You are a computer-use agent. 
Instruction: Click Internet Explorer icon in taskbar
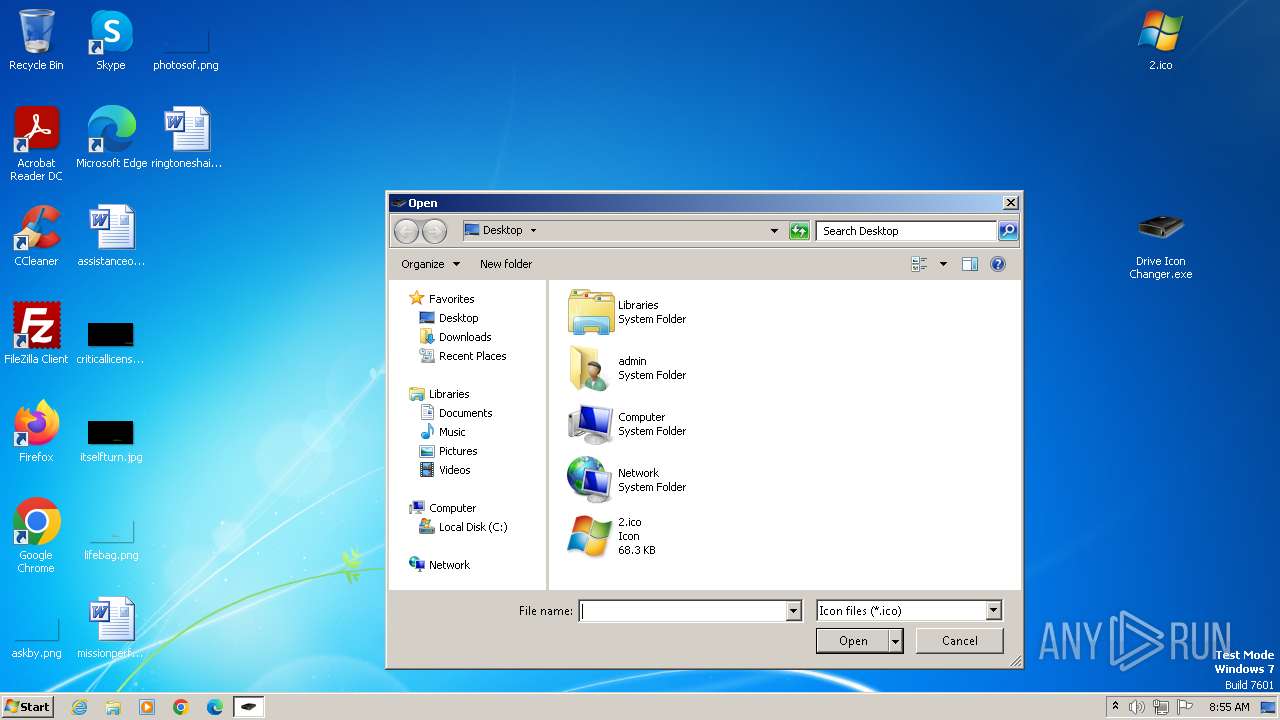click(x=79, y=707)
